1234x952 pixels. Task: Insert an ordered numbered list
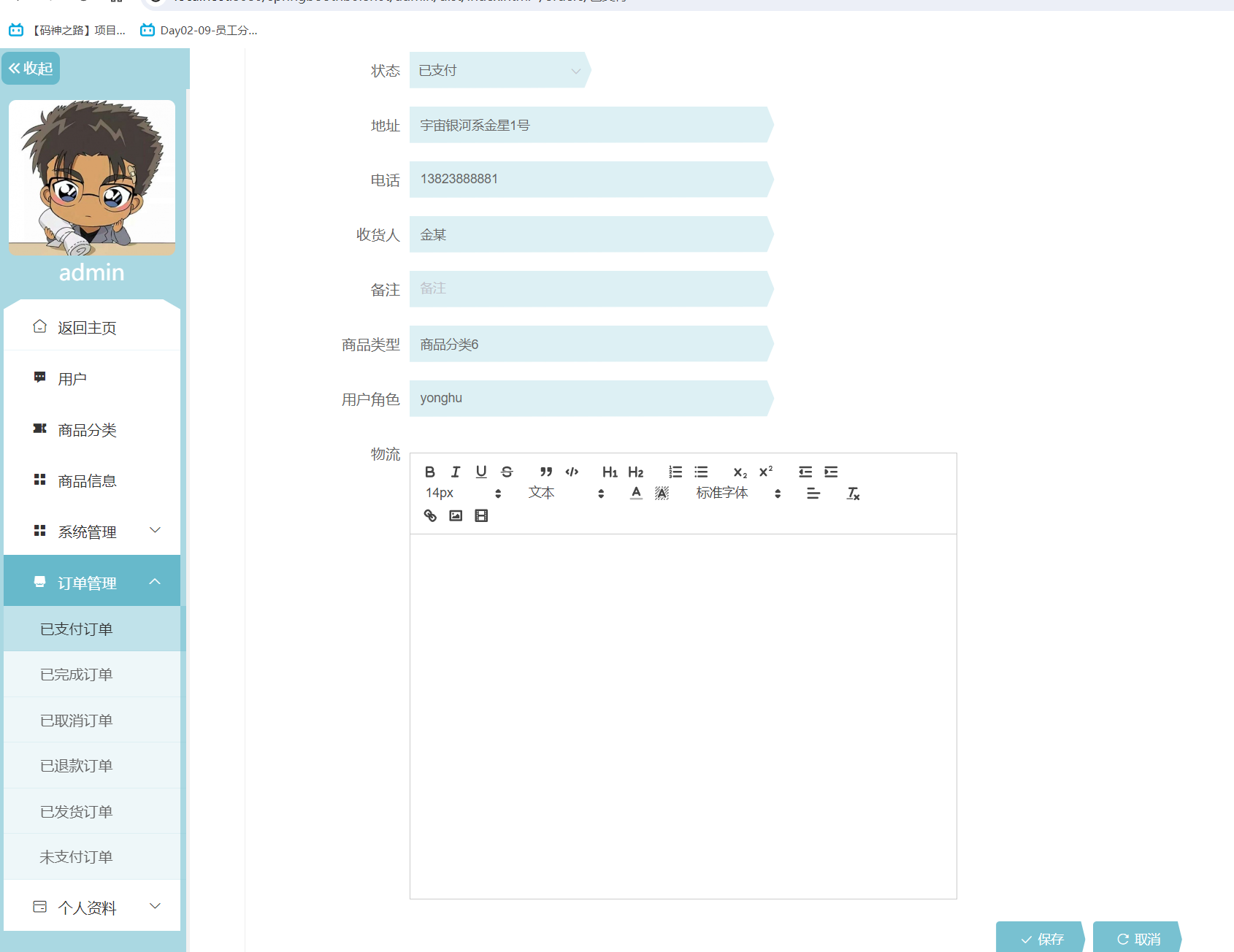[x=675, y=472]
